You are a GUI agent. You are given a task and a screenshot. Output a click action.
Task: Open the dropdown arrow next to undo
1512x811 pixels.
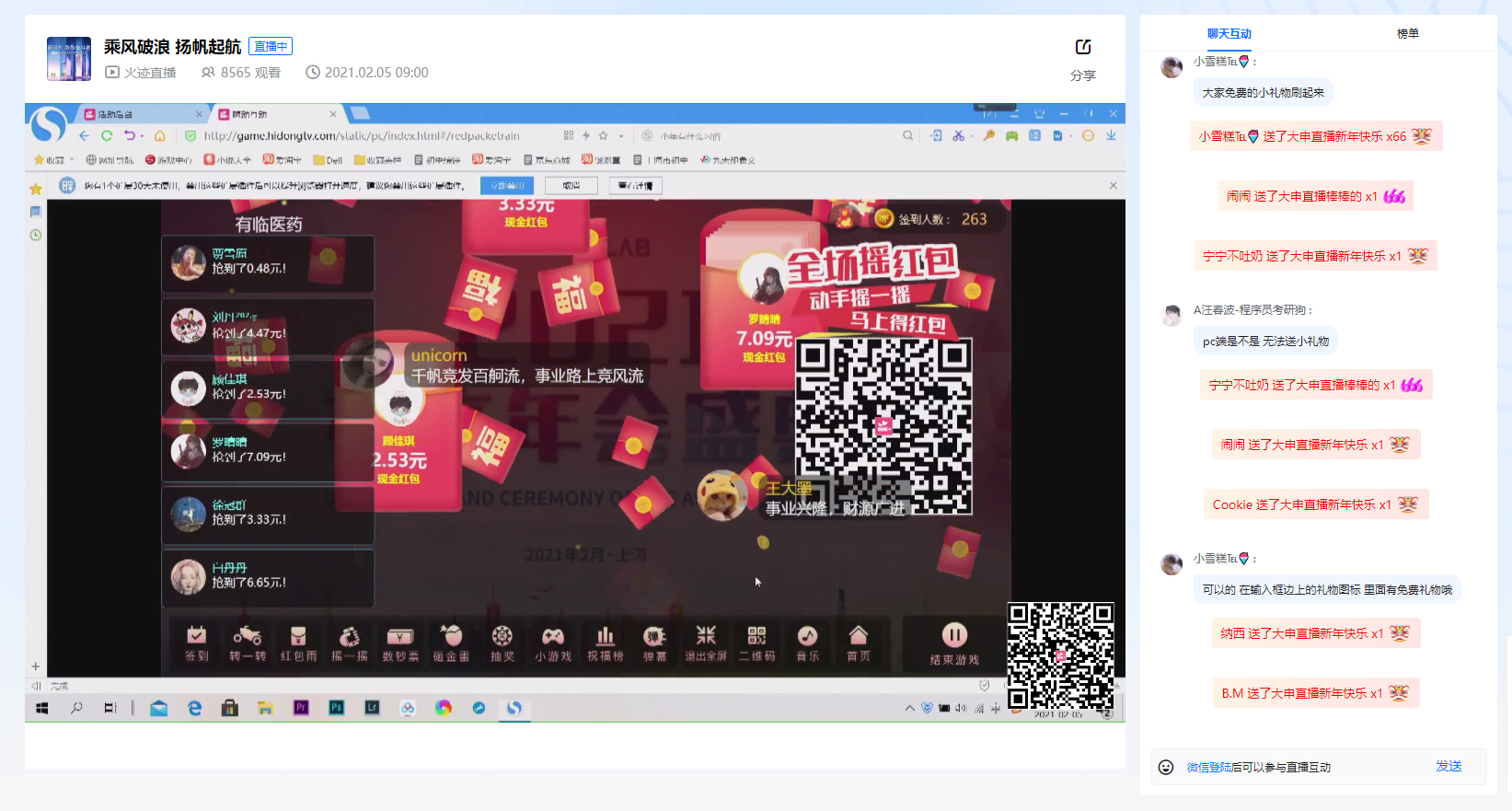[142, 136]
